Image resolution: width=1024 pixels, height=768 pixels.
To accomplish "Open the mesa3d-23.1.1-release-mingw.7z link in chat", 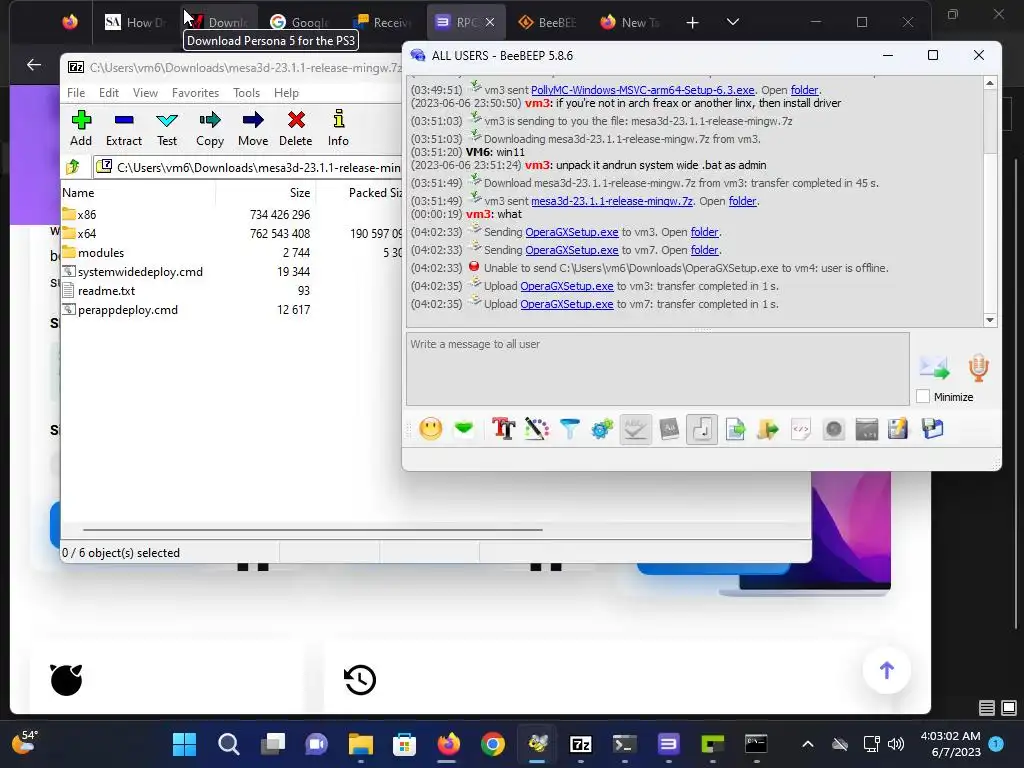I will click(612, 201).
